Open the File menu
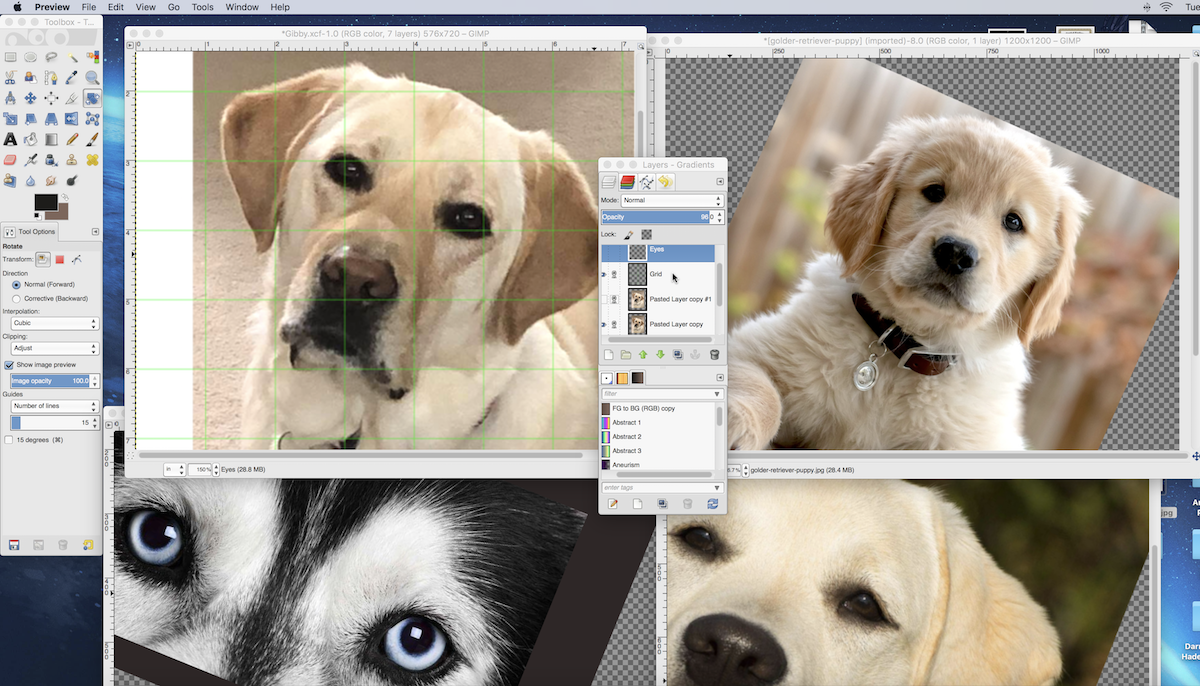The height and width of the screenshot is (686, 1200). (89, 7)
